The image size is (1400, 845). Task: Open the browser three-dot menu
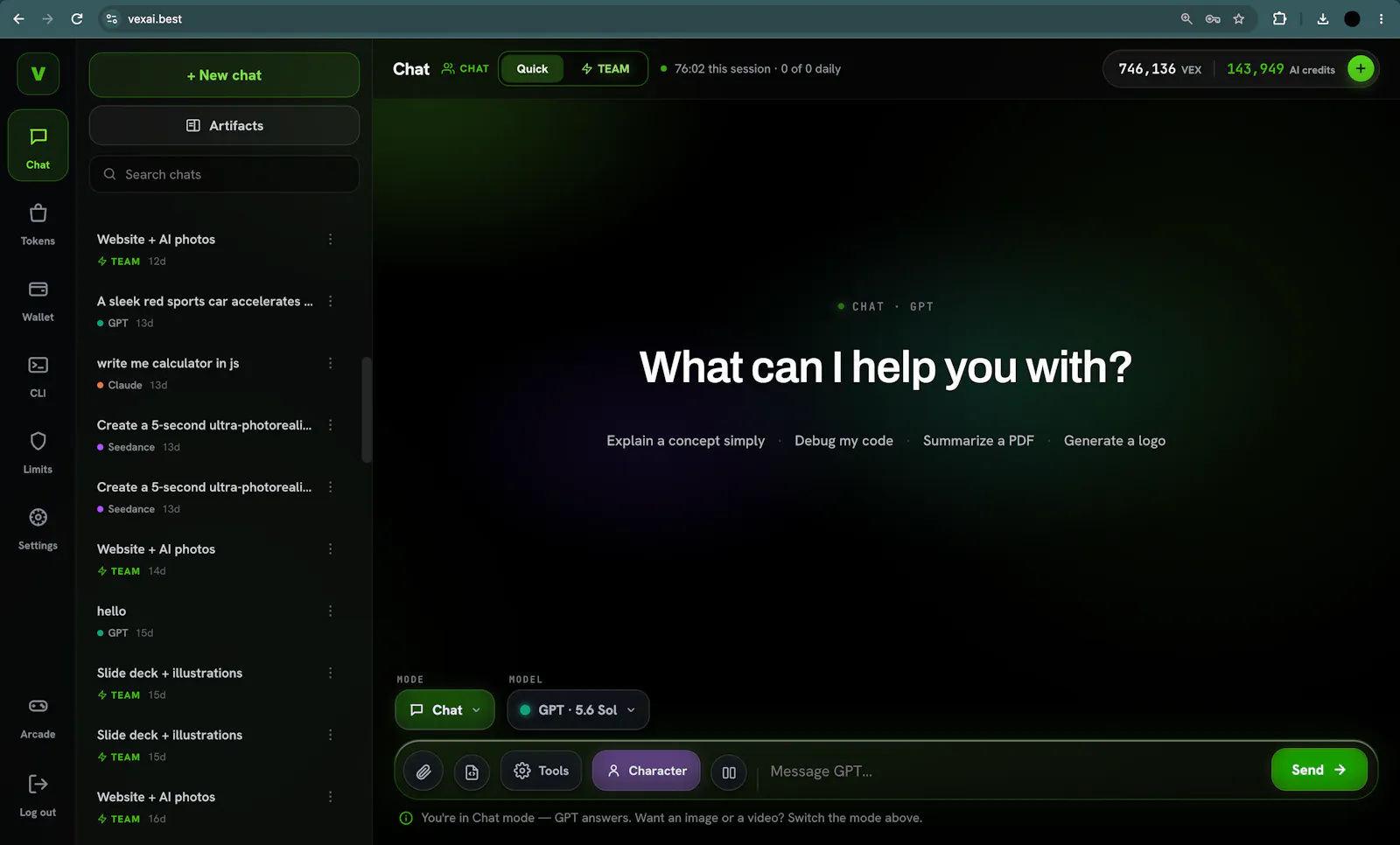1381,18
